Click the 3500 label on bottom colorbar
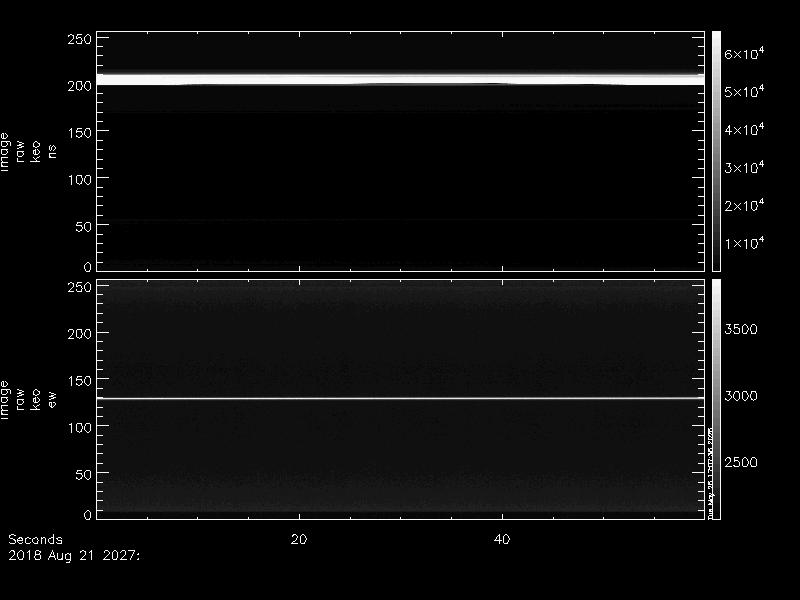This screenshot has width=800, height=600. click(741, 329)
